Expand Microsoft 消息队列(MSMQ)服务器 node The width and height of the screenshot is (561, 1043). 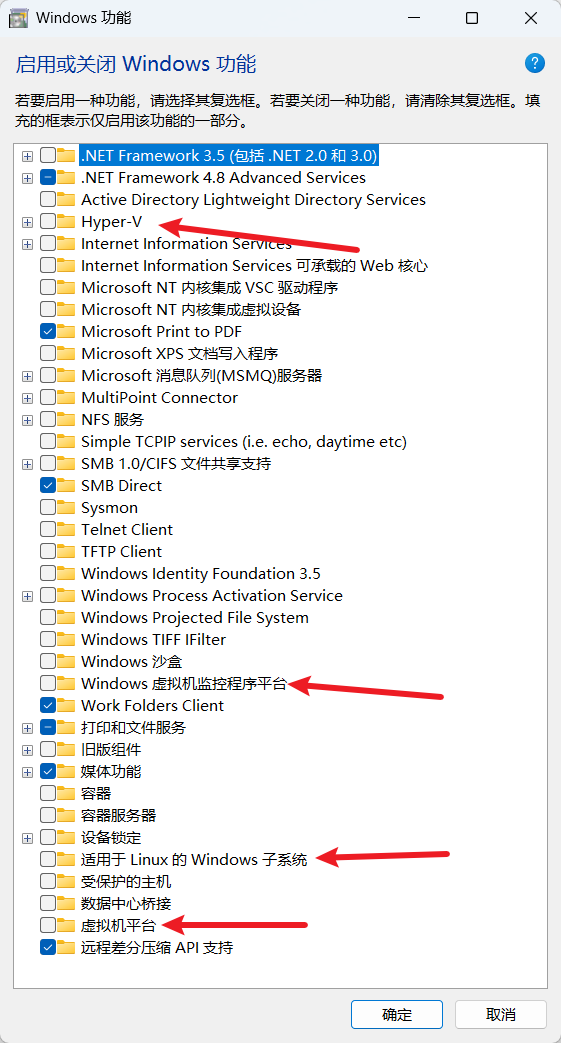click(27, 376)
